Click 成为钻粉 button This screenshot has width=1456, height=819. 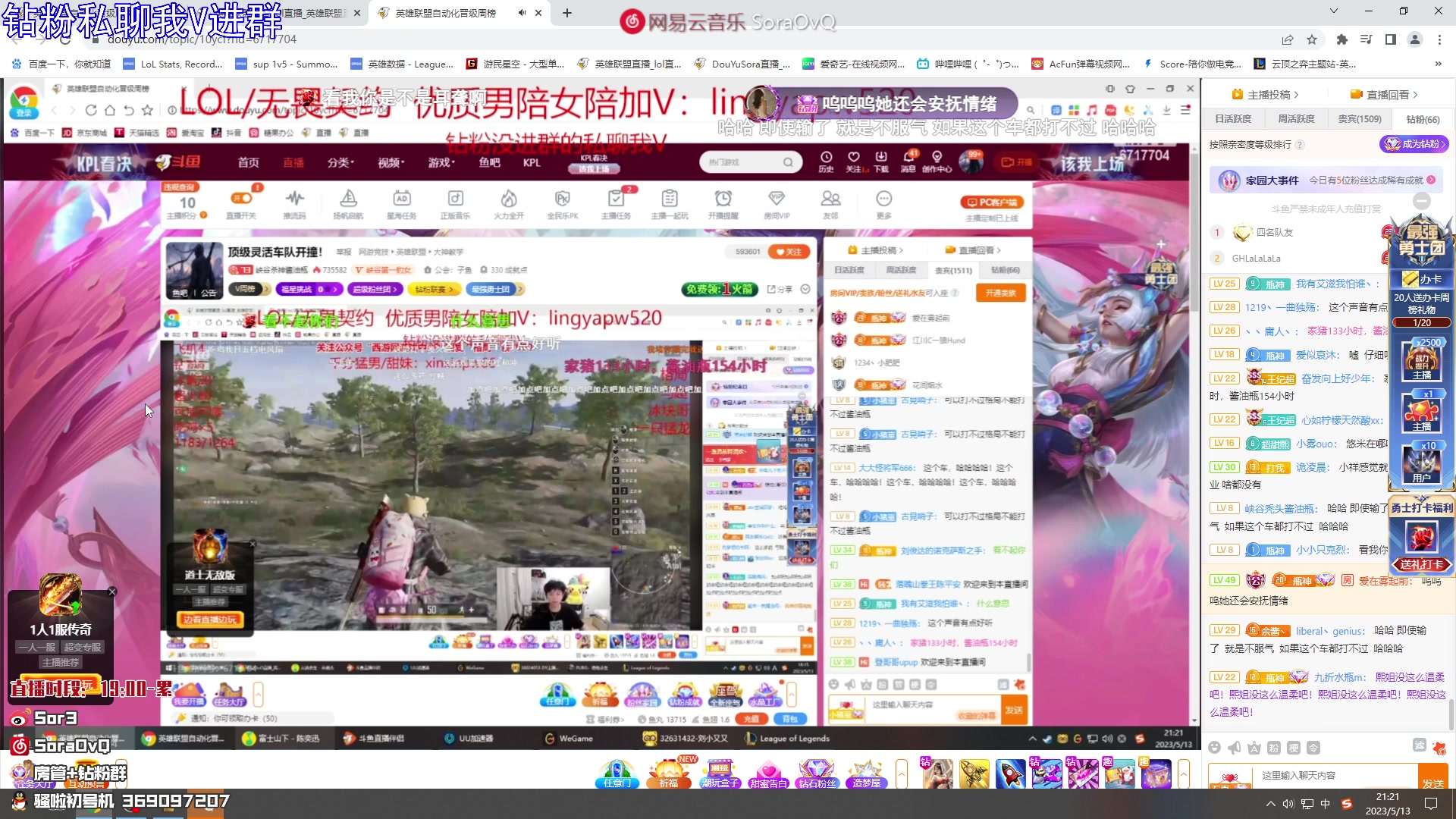point(1414,144)
